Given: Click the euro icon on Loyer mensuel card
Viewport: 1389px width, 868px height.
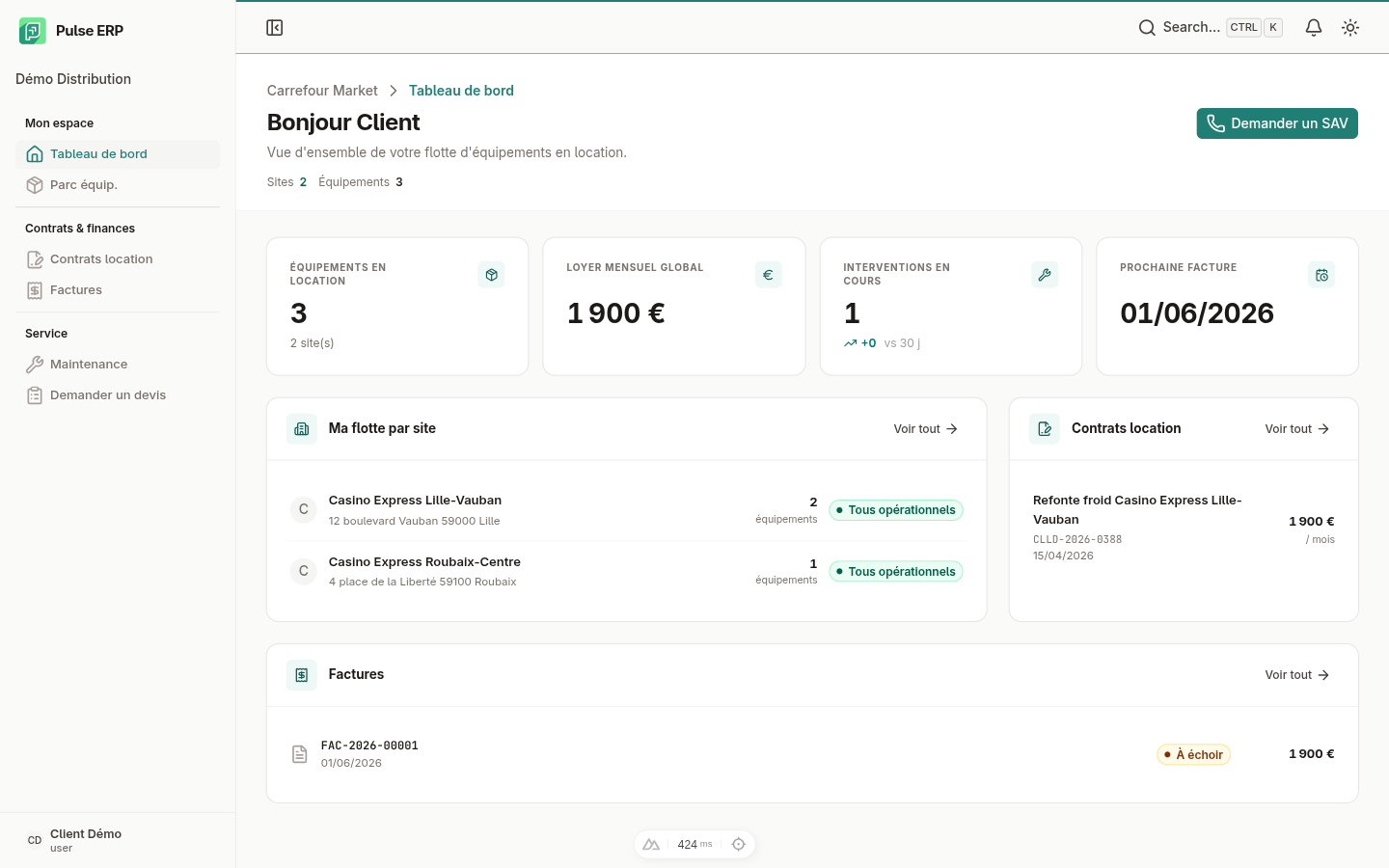Looking at the screenshot, I should click(x=768, y=275).
